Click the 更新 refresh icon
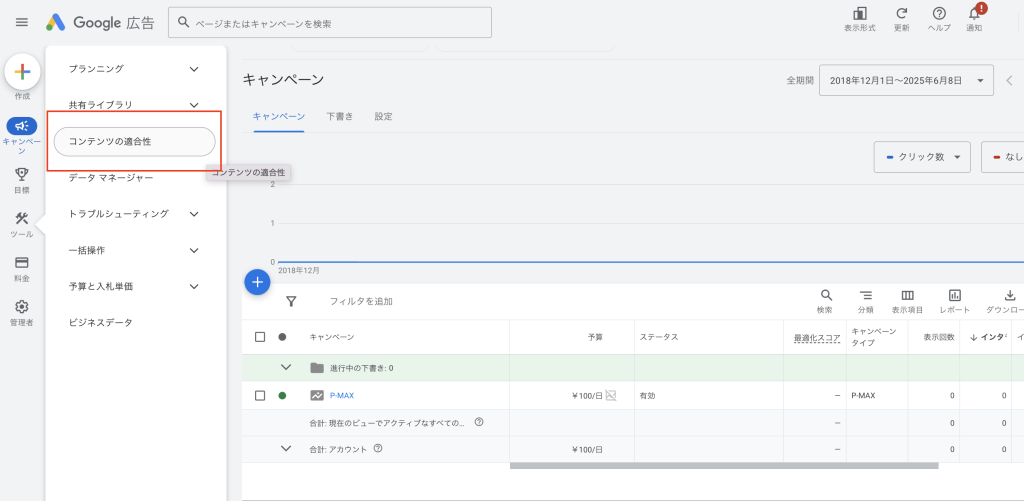1024x501 pixels. click(901, 14)
